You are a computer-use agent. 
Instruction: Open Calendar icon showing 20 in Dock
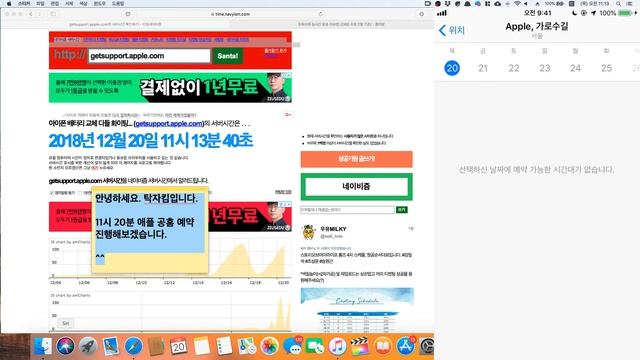point(178,347)
